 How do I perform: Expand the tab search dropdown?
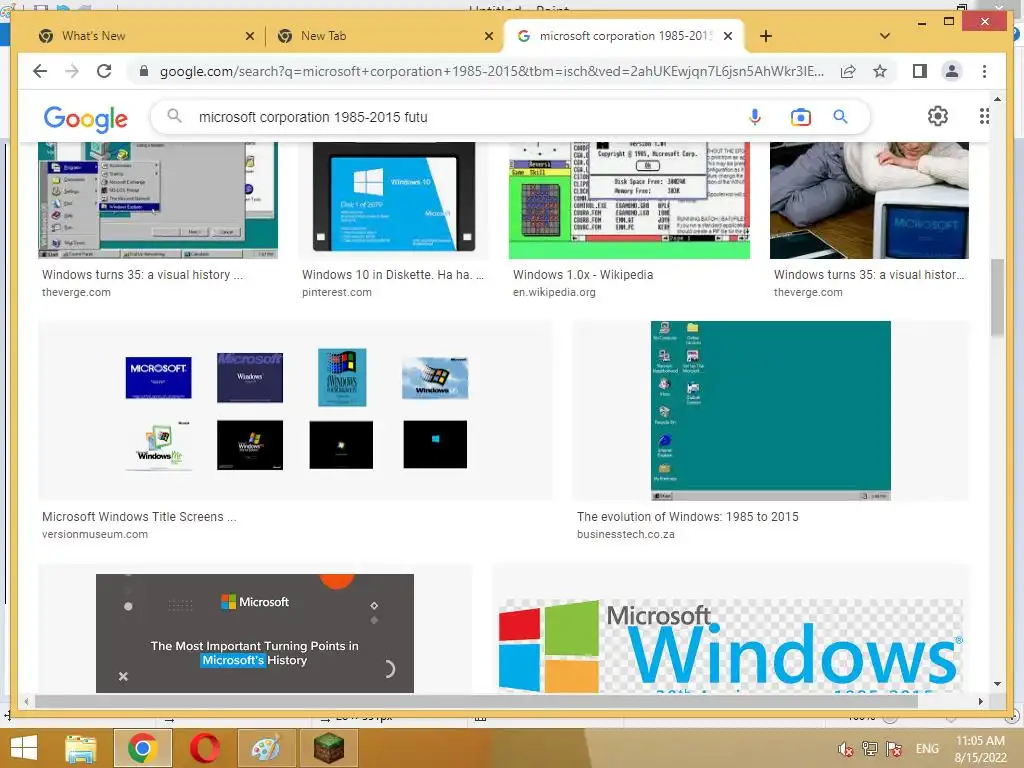(x=884, y=36)
